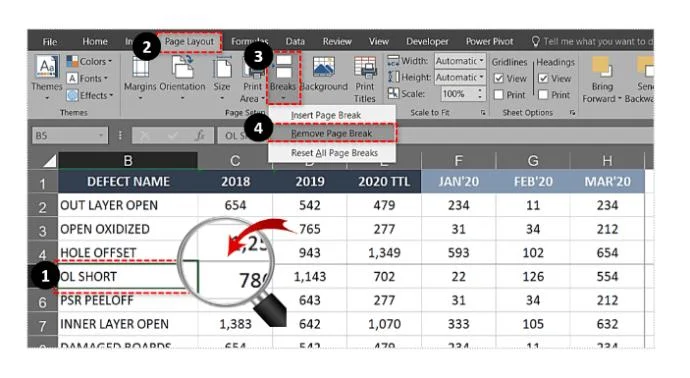Toggle Gridlines Print checkbox
Screen dimensions: 690x378
point(499,95)
